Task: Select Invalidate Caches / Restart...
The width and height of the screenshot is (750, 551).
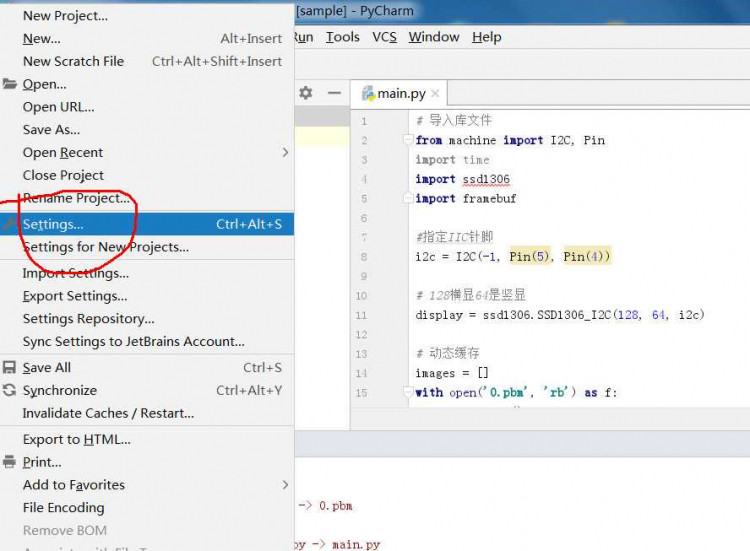Action: pyautogui.click(x=147, y=413)
